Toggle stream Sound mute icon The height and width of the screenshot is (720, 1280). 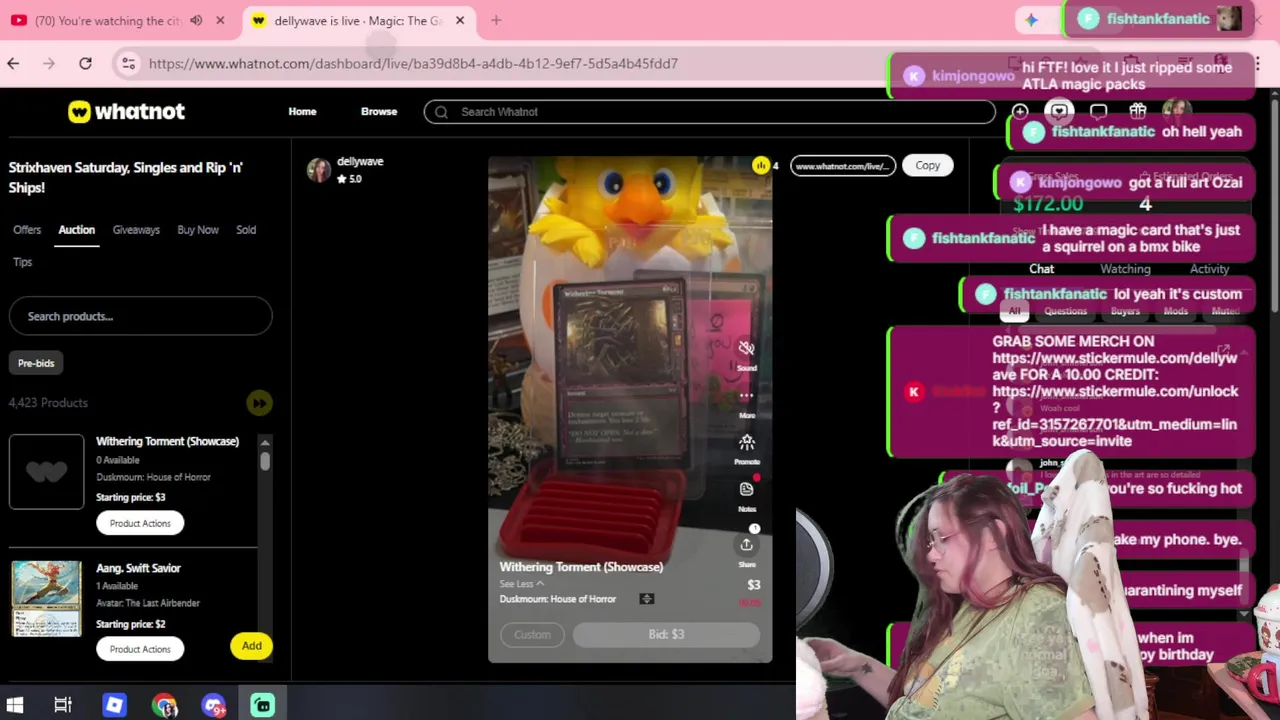(x=746, y=348)
